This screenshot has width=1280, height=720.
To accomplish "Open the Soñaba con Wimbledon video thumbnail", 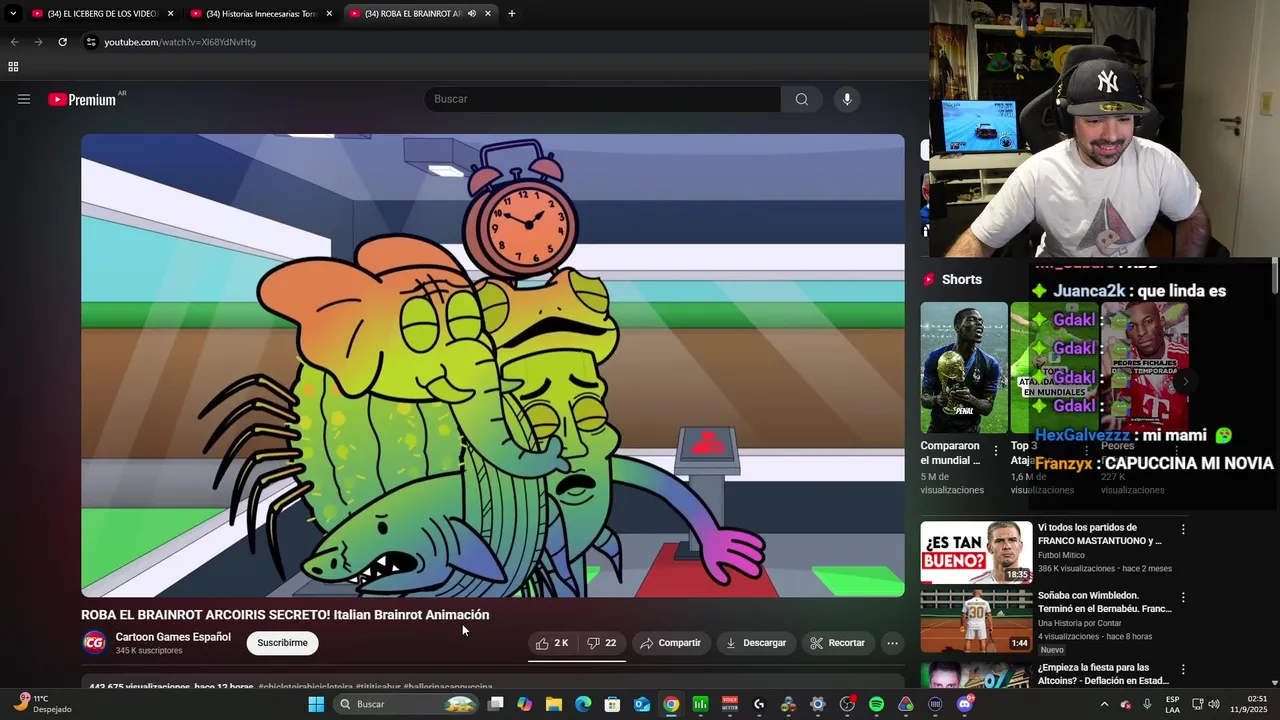I will tap(976, 621).
